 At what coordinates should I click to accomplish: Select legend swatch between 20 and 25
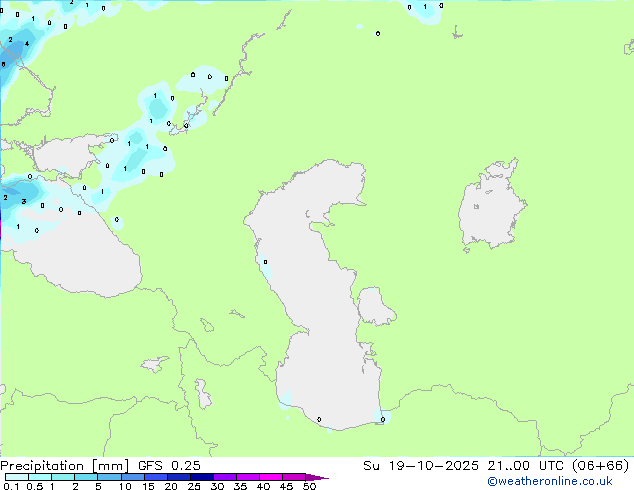[x=179, y=477]
